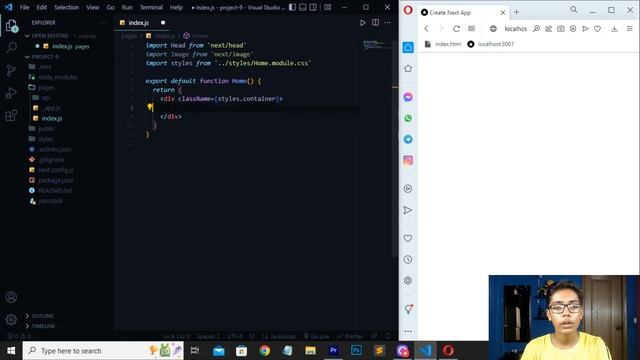The width and height of the screenshot is (640, 360).
Task: Open Opera downloads icon
Action: coord(614,29)
